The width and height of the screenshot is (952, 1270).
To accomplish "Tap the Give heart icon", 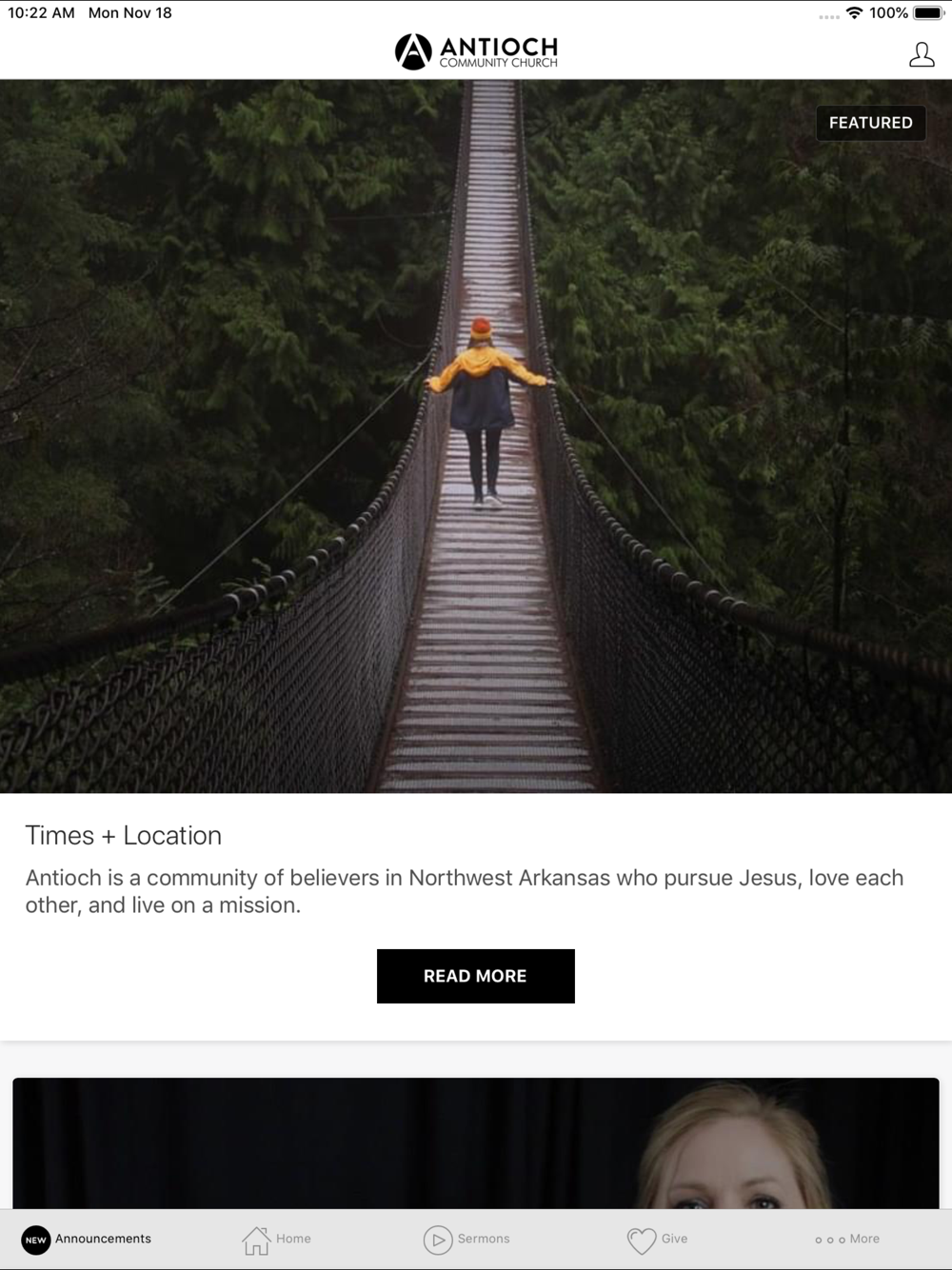I will point(642,1240).
